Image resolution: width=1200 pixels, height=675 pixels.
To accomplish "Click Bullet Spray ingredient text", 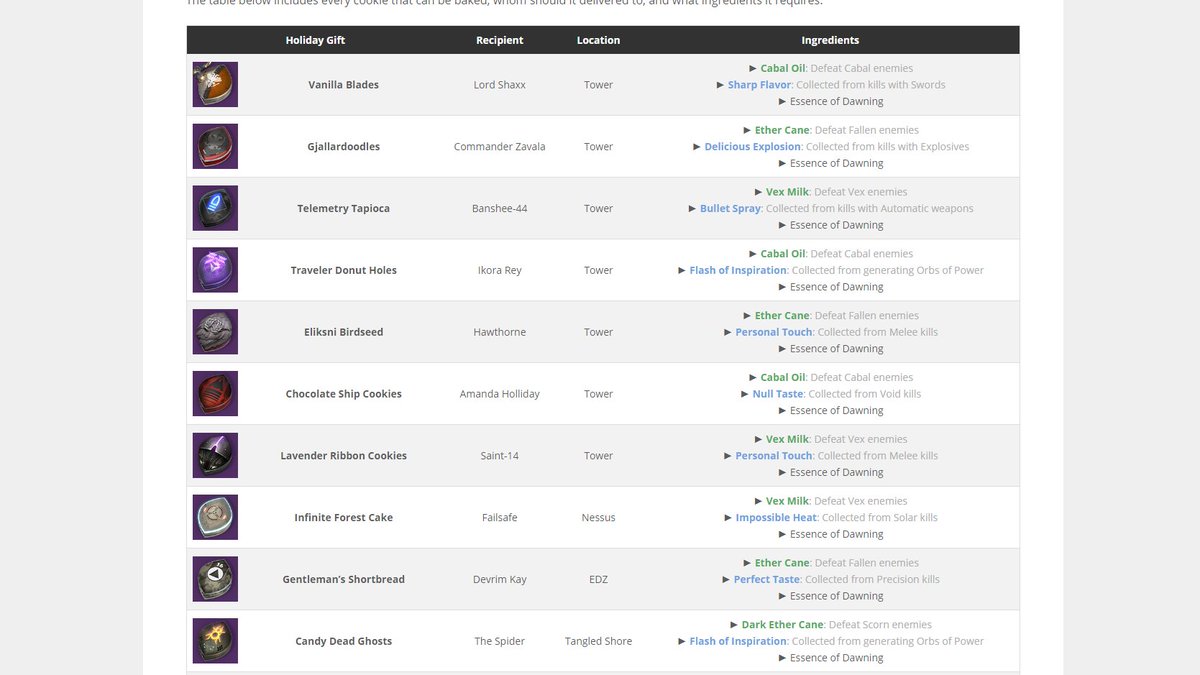I will [x=730, y=209].
